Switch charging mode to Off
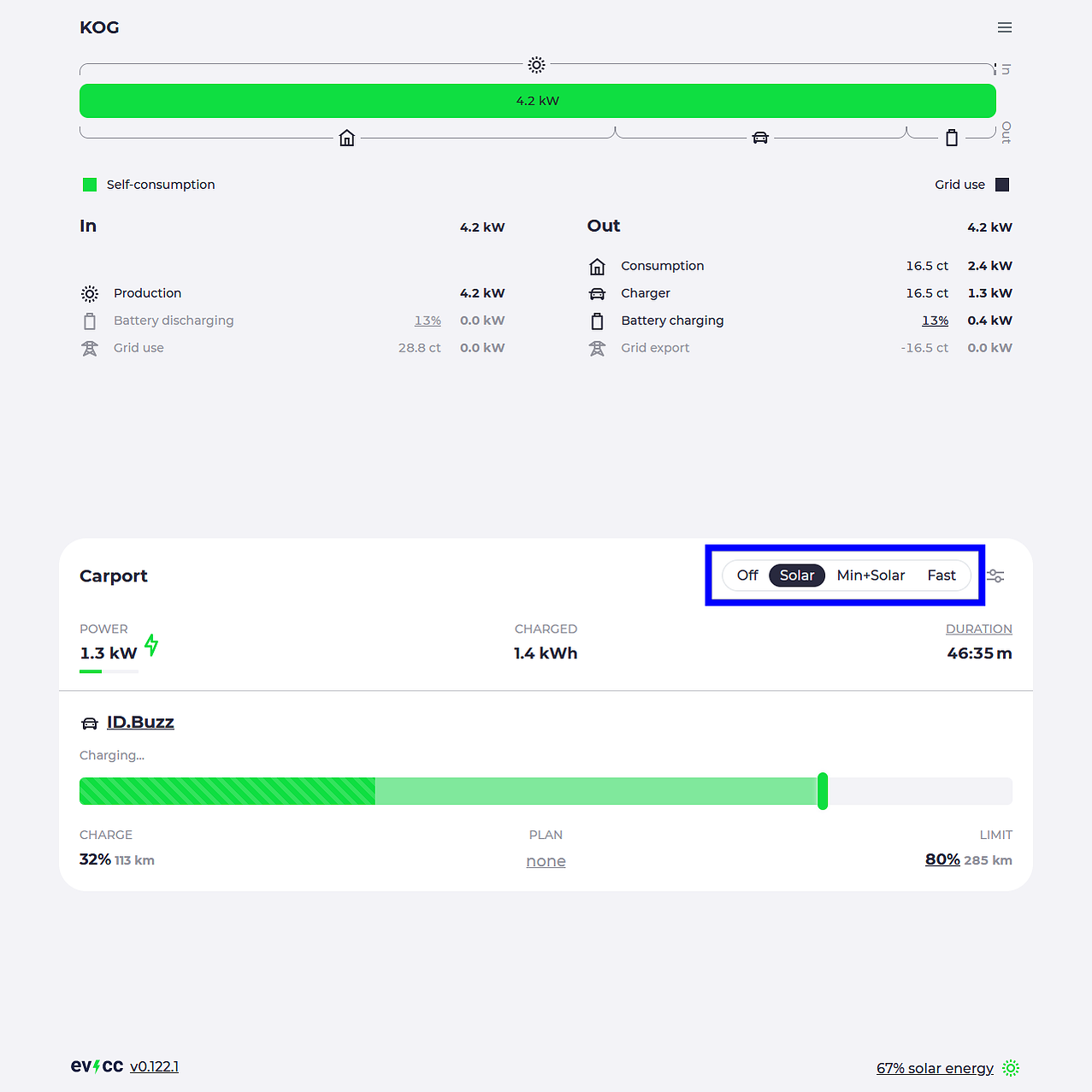This screenshot has height=1092, width=1092. pos(747,576)
